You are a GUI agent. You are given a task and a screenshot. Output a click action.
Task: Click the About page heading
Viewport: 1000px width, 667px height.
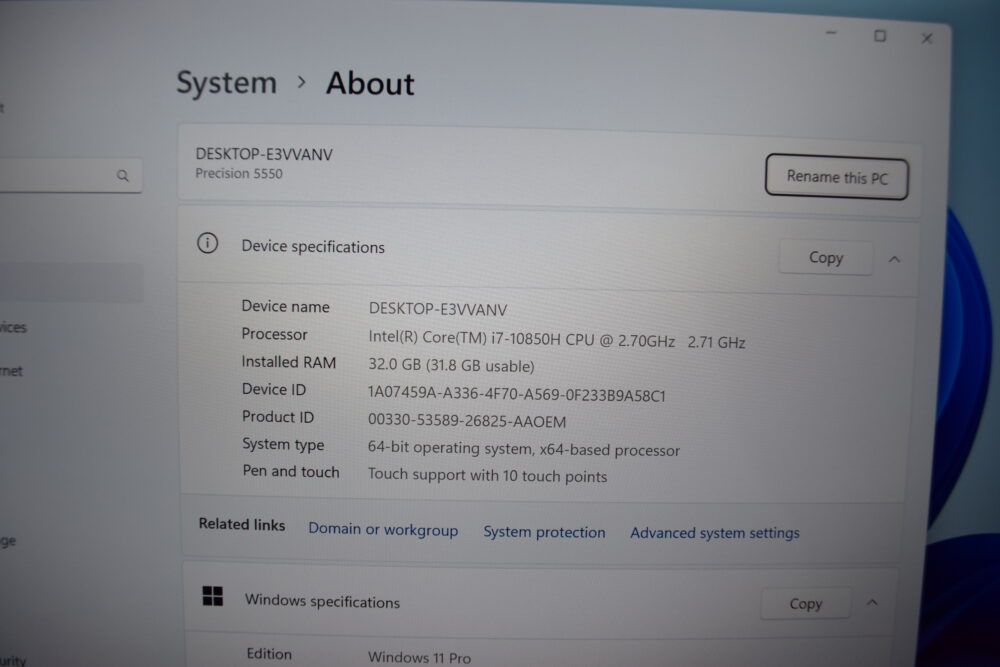click(x=370, y=84)
